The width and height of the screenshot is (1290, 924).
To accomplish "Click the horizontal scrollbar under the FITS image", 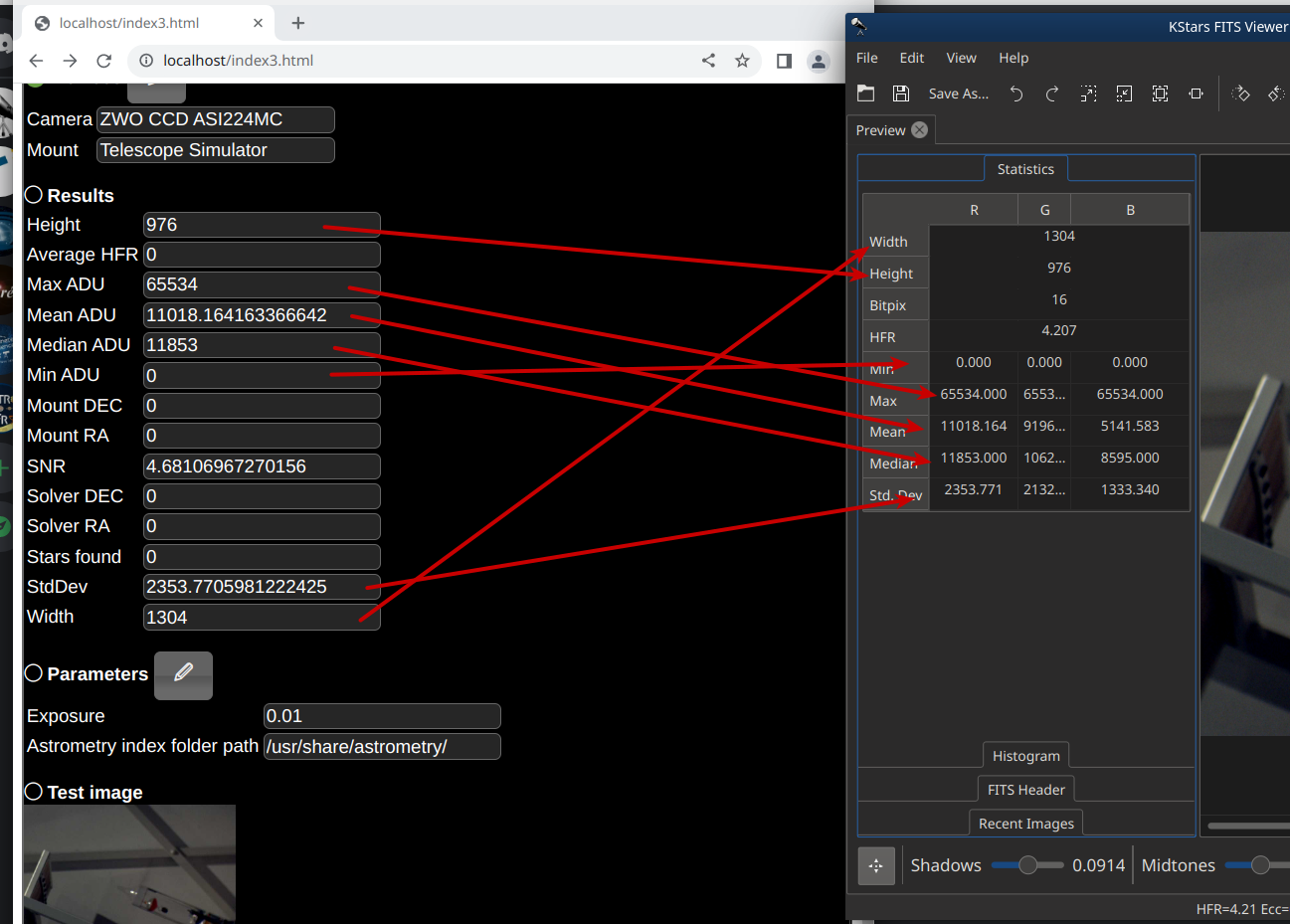I will tap(1248, 826).
